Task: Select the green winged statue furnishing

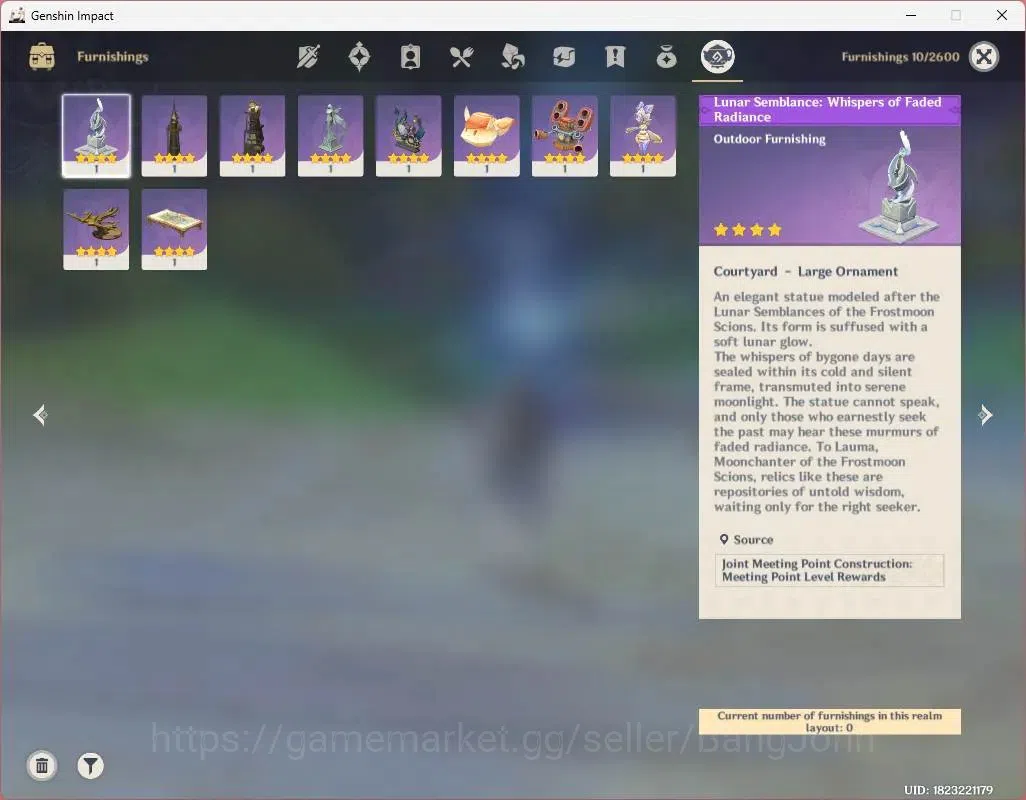Action: tap(330, 135)
